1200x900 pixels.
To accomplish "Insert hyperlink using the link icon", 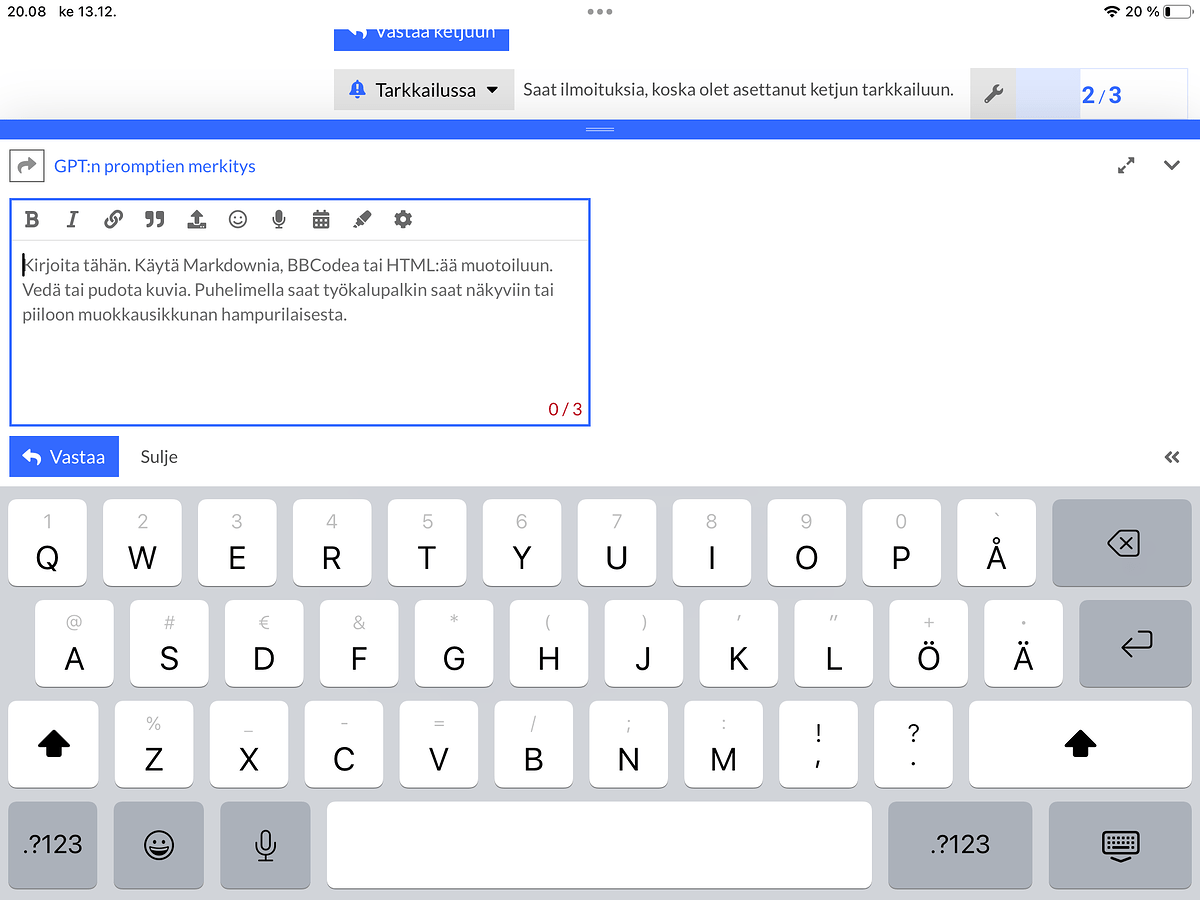I will (113, 220).
